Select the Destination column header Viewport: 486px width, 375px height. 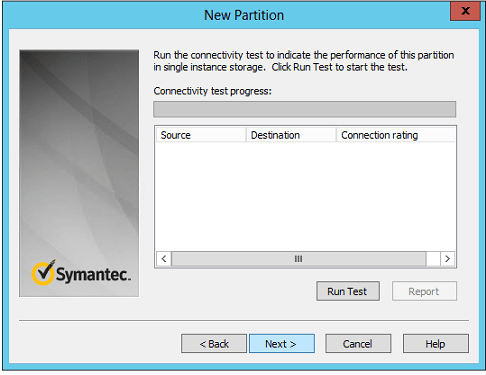(291, 135)
